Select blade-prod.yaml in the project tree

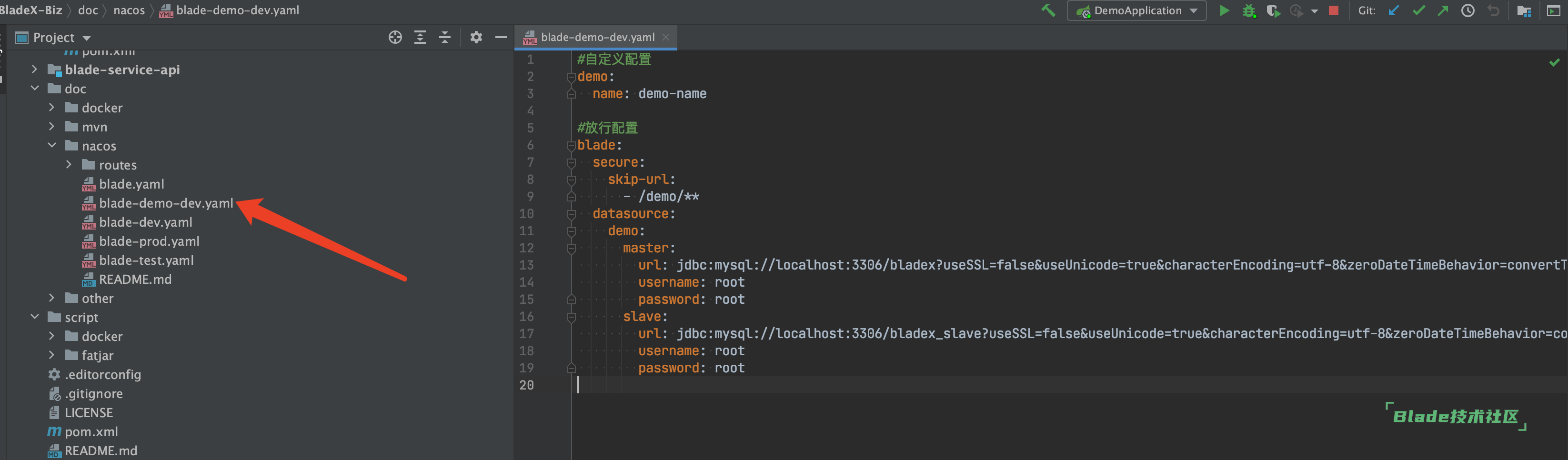tap(141, 241)
